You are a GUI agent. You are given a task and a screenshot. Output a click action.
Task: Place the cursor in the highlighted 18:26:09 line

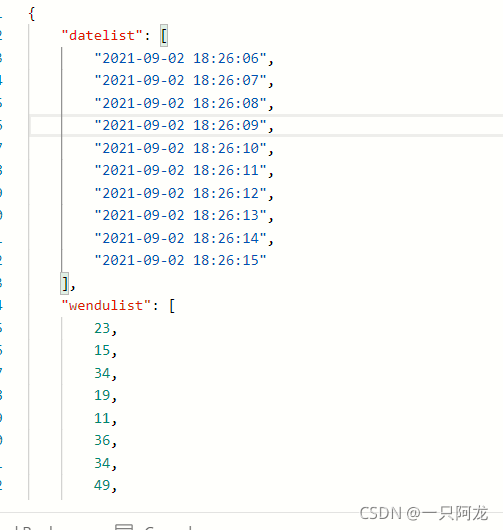[x=266, y=125]
